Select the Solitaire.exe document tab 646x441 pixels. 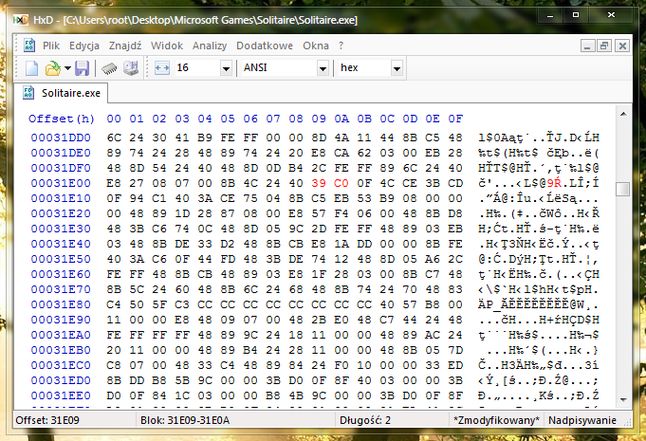[x=61, y=93]
